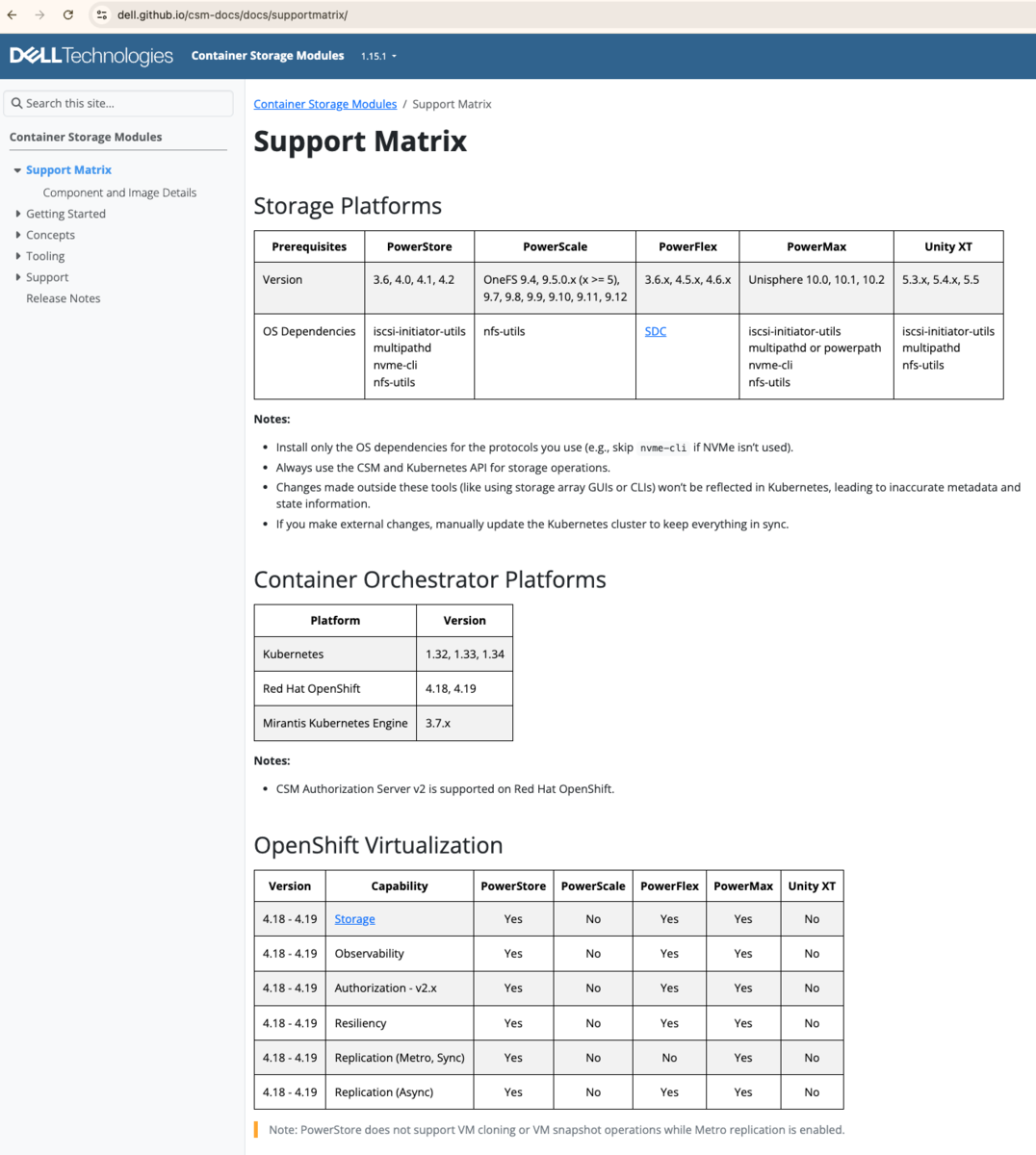
Task: Click the '4.18, 4.19' version cell
Action: [464, 689]
